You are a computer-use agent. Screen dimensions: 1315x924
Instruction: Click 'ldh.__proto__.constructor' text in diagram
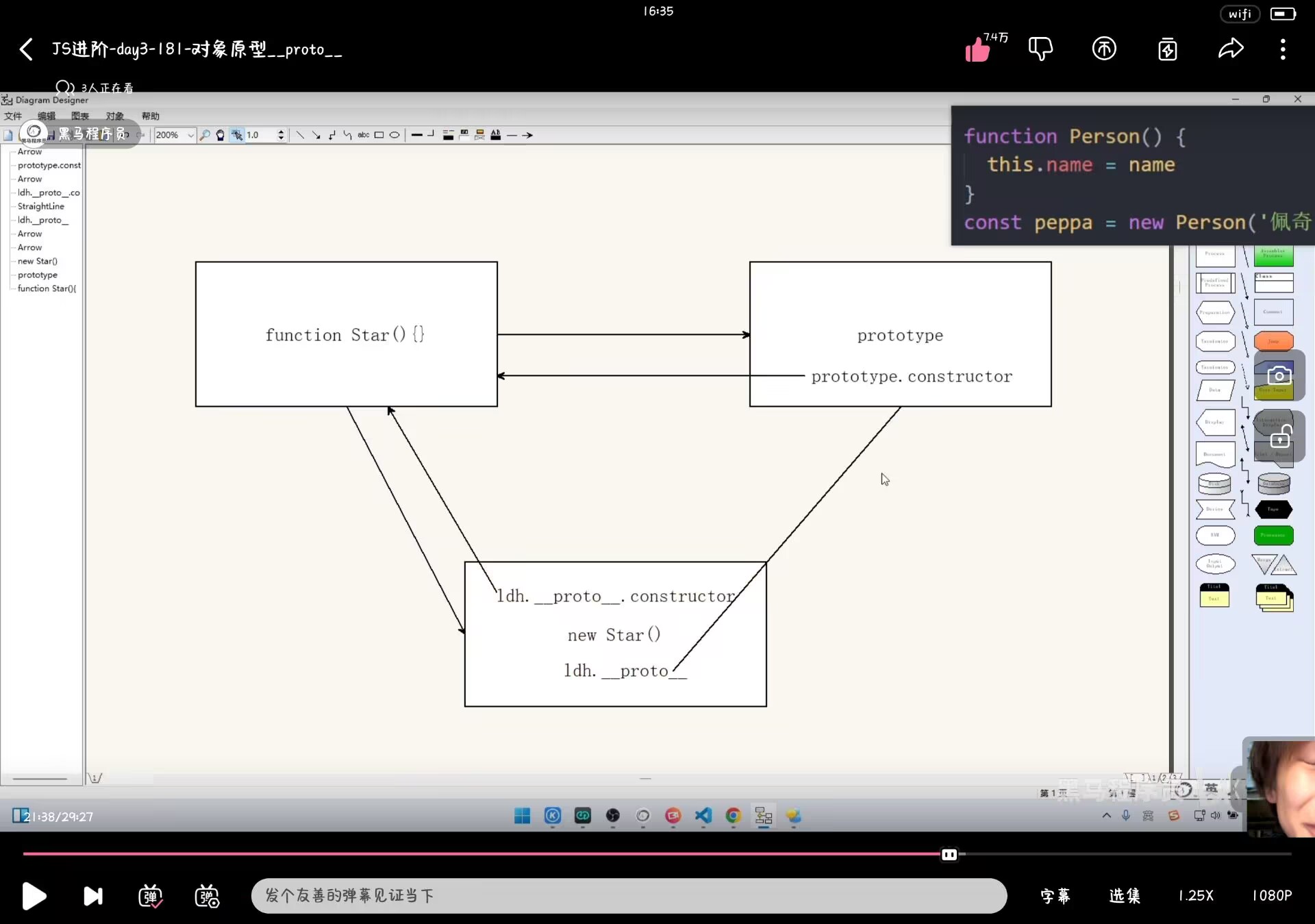[616, 597]
